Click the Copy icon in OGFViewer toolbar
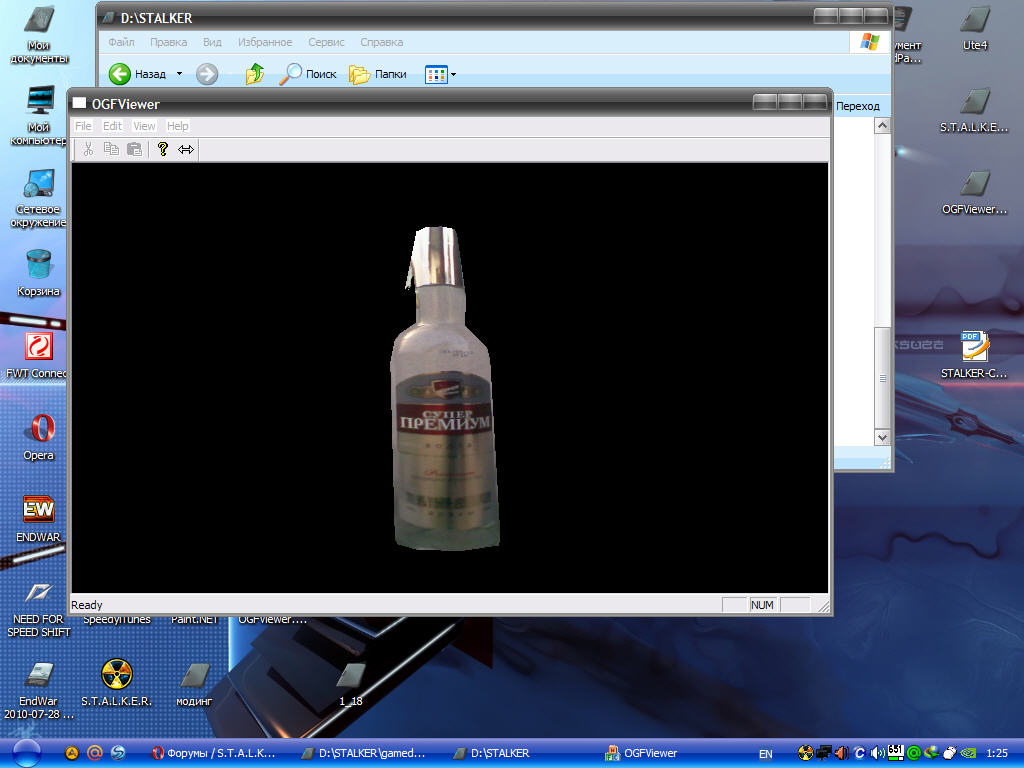This screenshot has height=768, width=1024. [x=111, y=149]
